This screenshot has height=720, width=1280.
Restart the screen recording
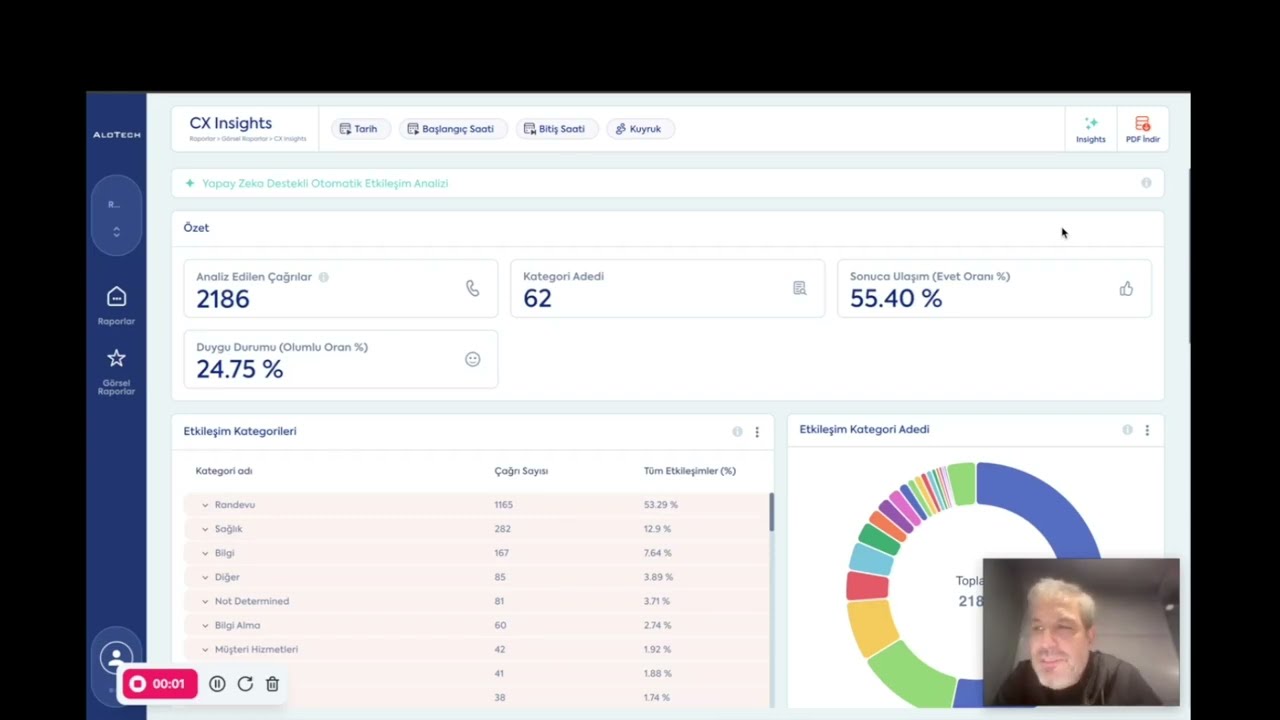pos(245,684)
